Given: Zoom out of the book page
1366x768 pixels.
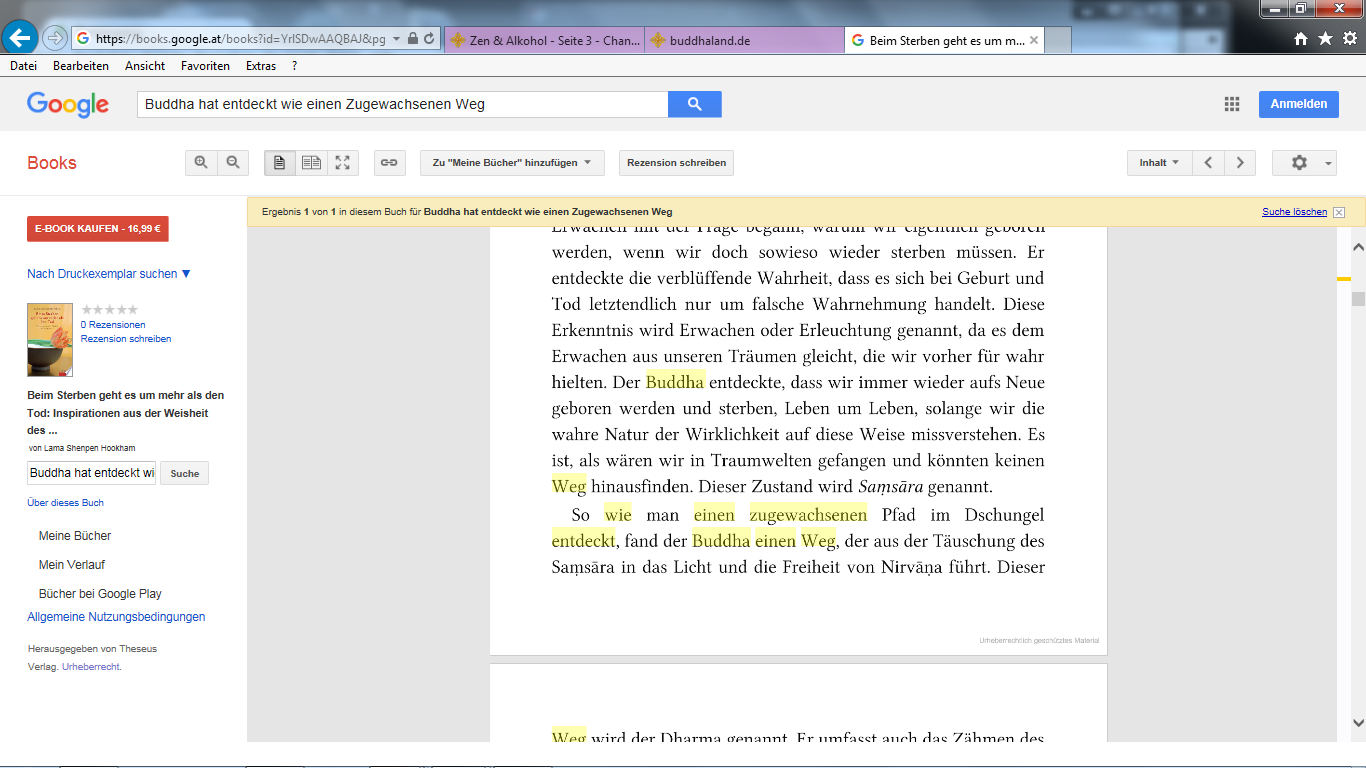Looking at the screenshot, I should (x=233, y=162).
